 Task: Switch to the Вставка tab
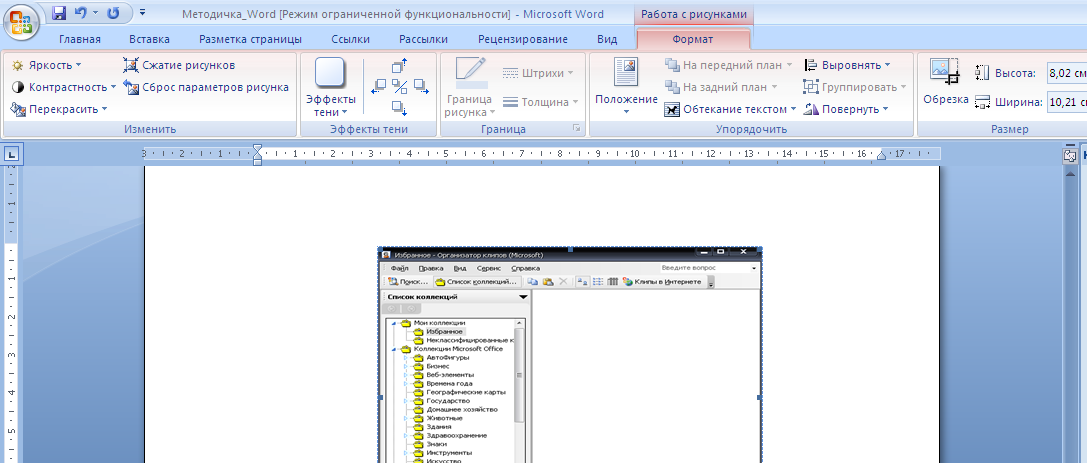pos(149,40)
